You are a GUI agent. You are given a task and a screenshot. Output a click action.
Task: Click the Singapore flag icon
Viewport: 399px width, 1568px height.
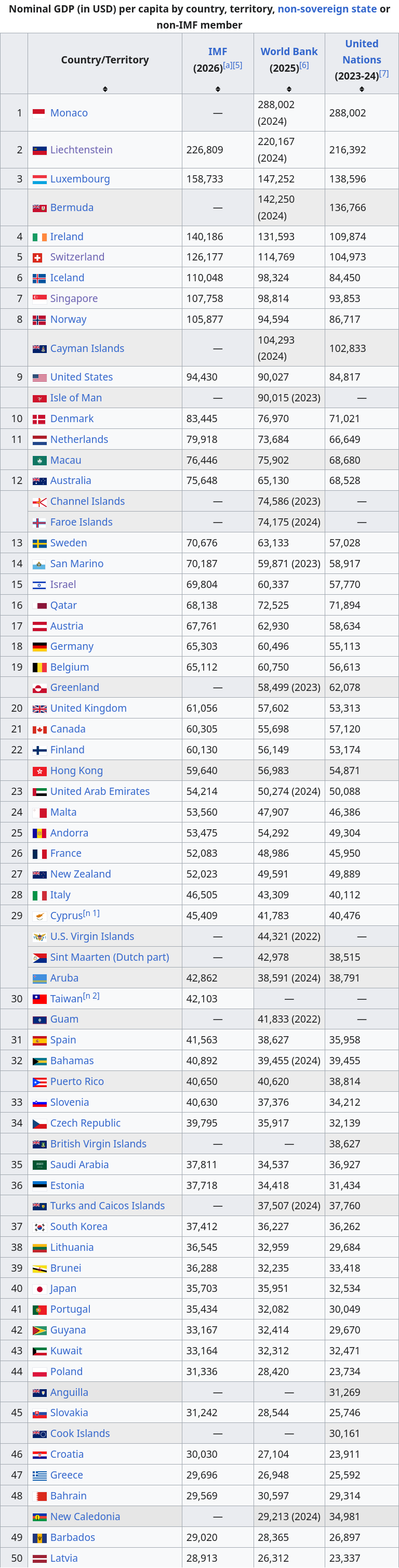[39, 298]
